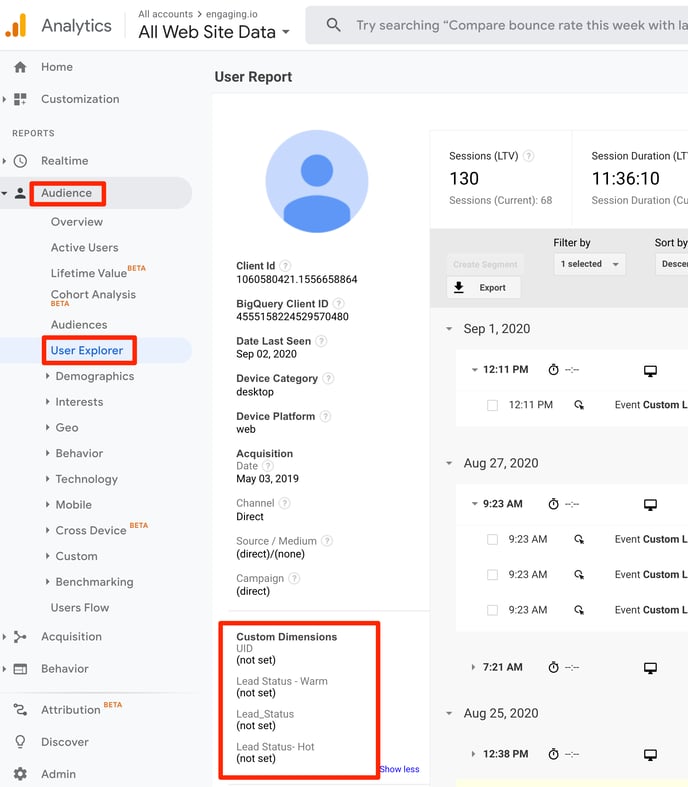Open the Overview report
Viewport: 688px width, 787px height.
click(x=77, y=222)
